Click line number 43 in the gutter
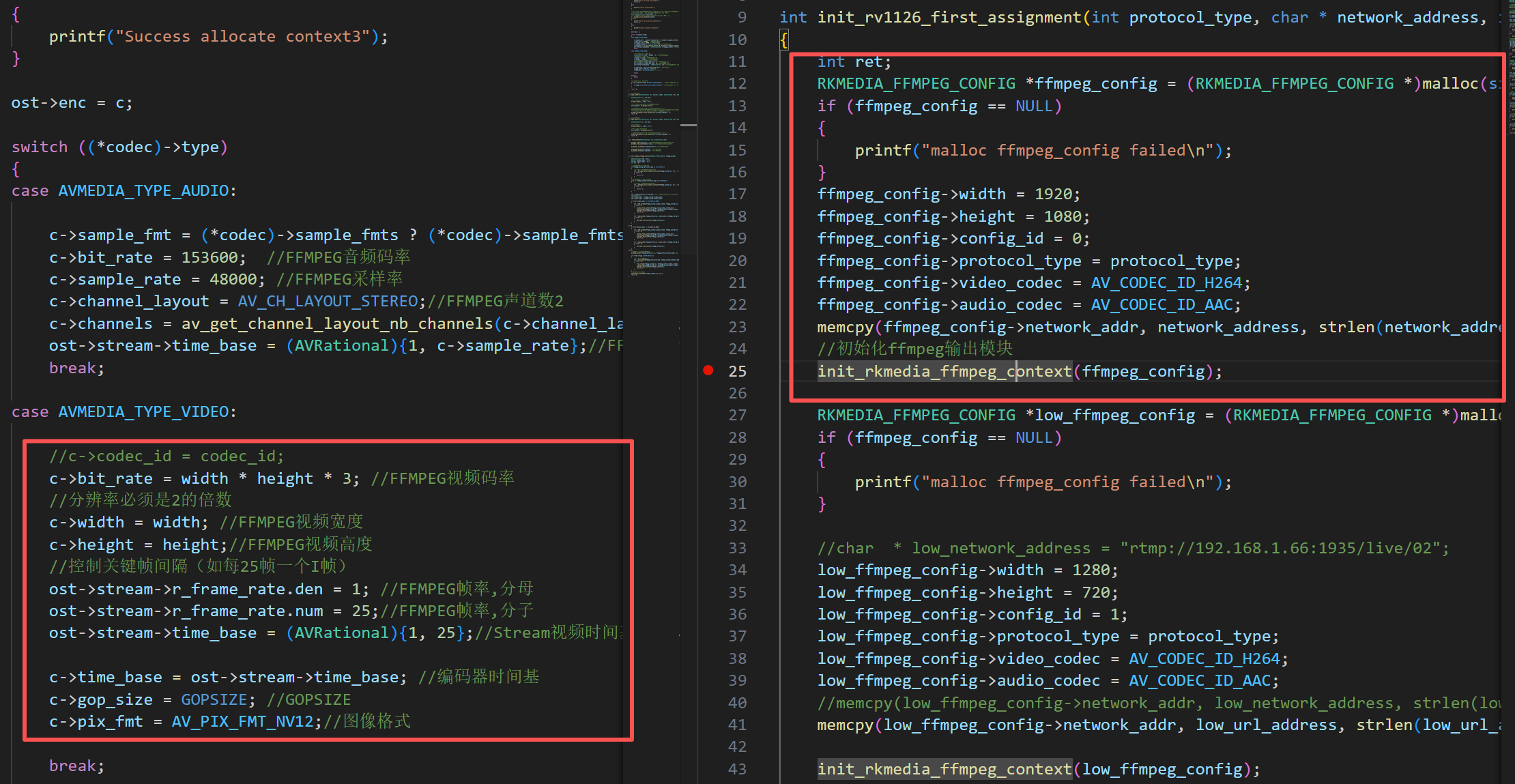Viewport: 1515px width, 784px height. coord(737,769)
